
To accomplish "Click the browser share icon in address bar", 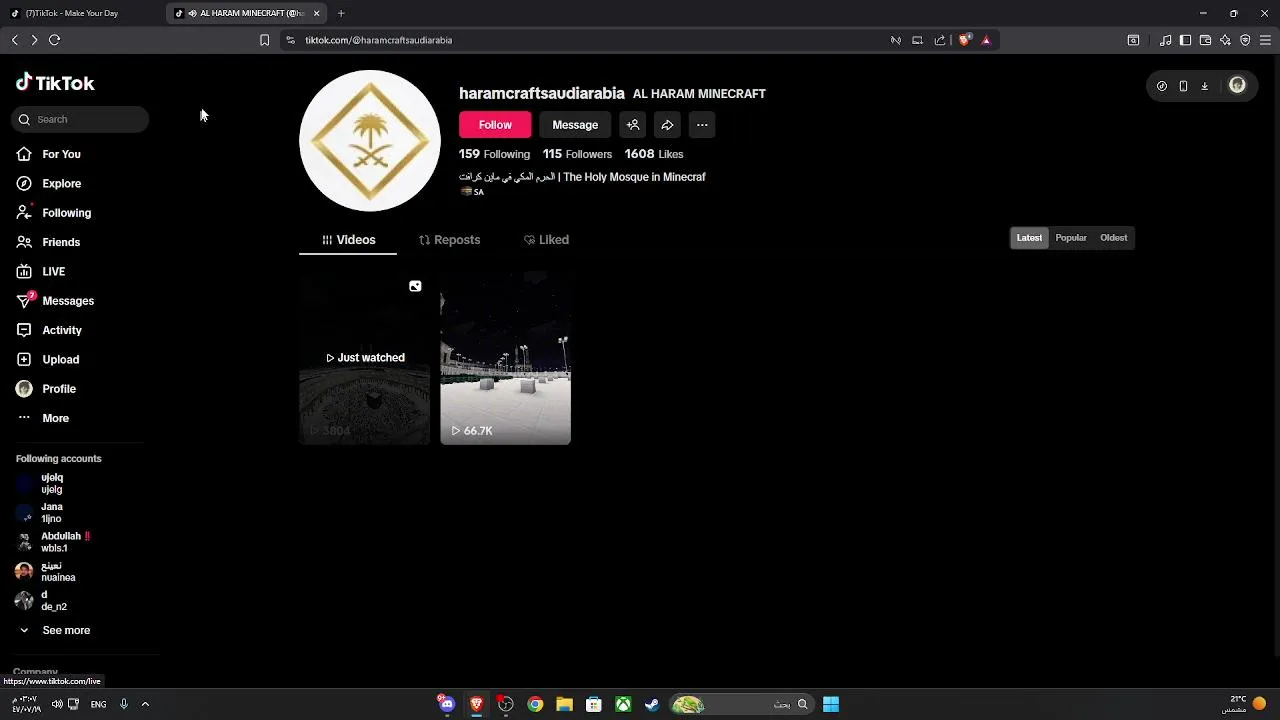I will tap(940, 40).
